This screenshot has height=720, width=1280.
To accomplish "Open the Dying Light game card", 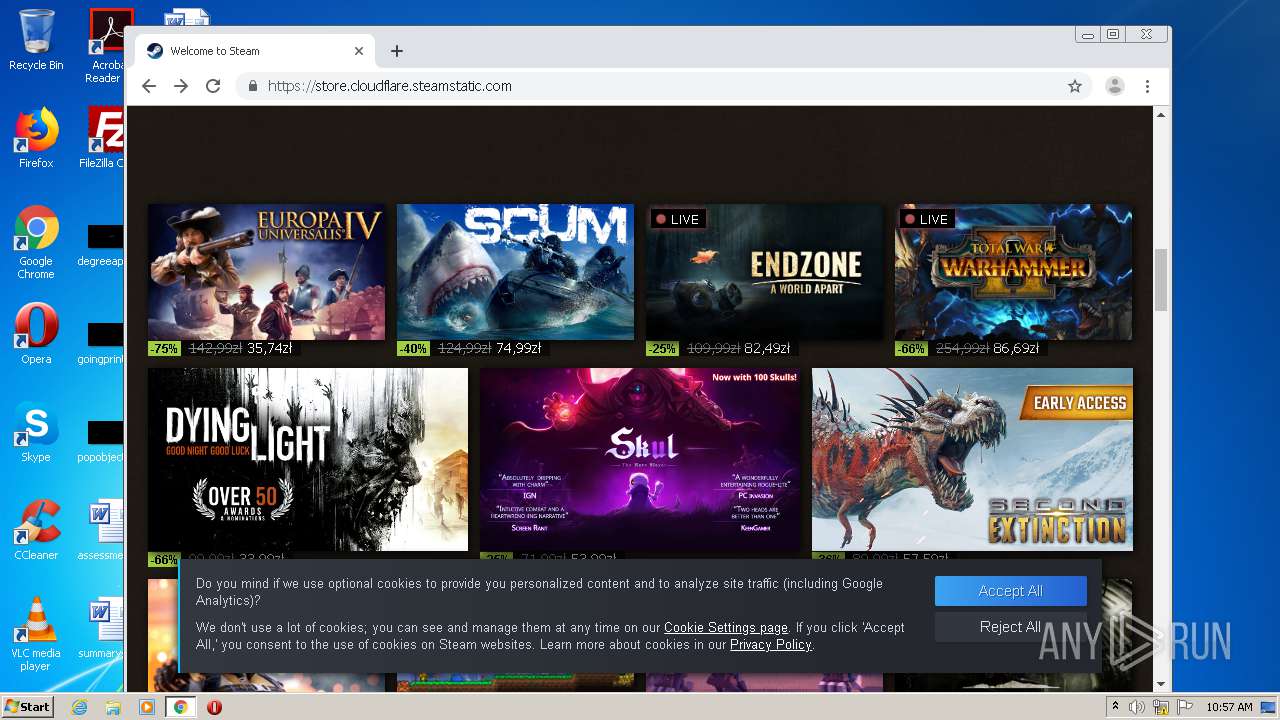I will click(x=308, y=459).
